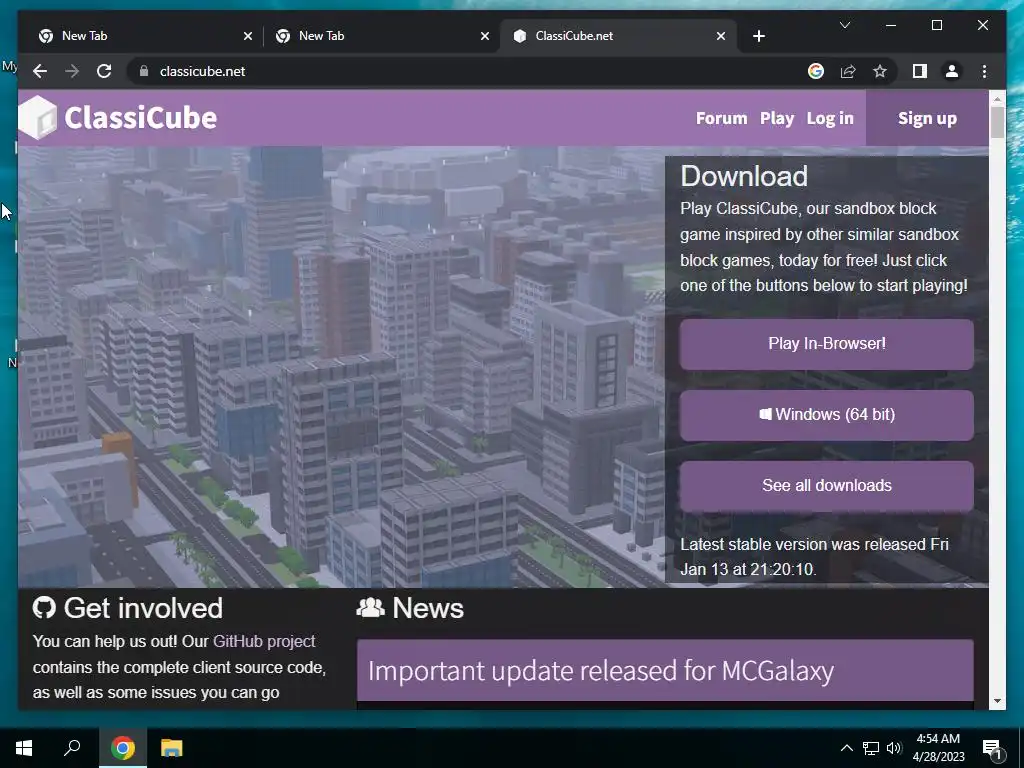Click Chrome icon in the taskbar
This screenshot has width=1024, height=768.
[122, 748]
